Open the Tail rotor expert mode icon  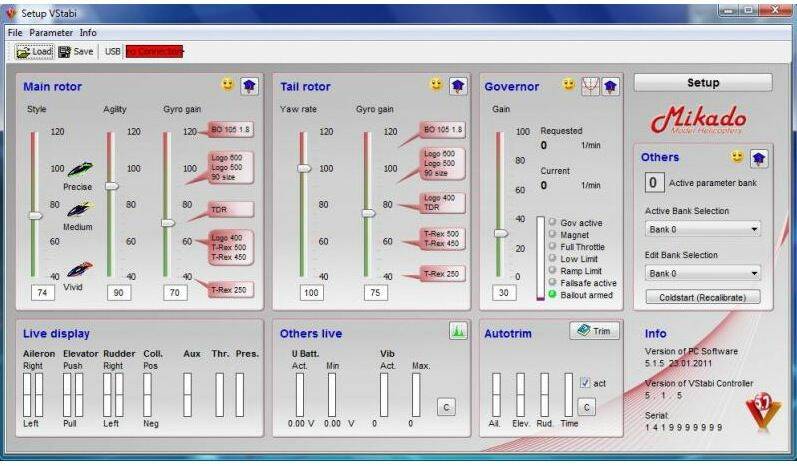click(x=457, y=86)
